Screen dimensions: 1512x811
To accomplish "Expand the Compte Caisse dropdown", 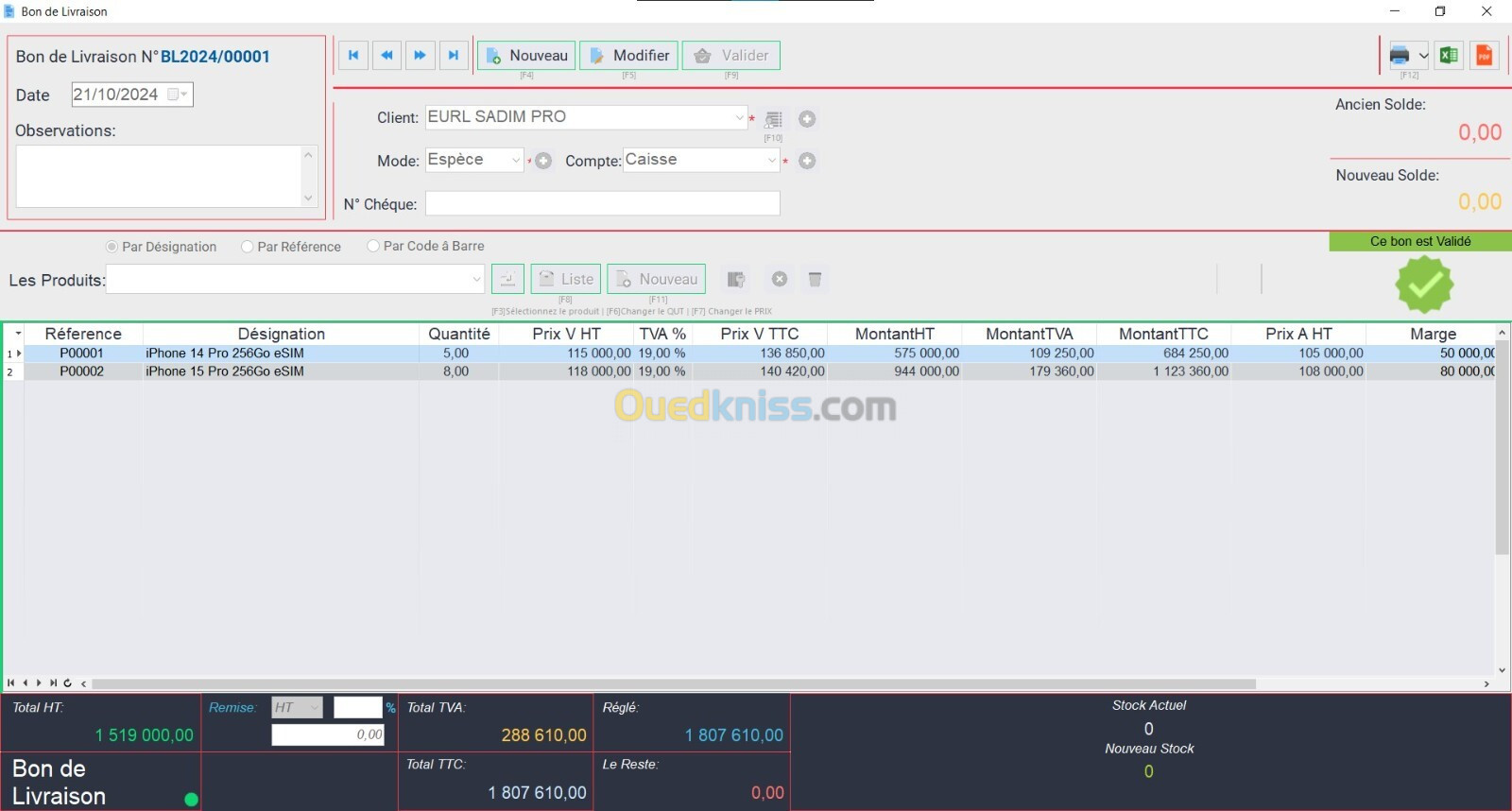I will click(x=772, y=161).
